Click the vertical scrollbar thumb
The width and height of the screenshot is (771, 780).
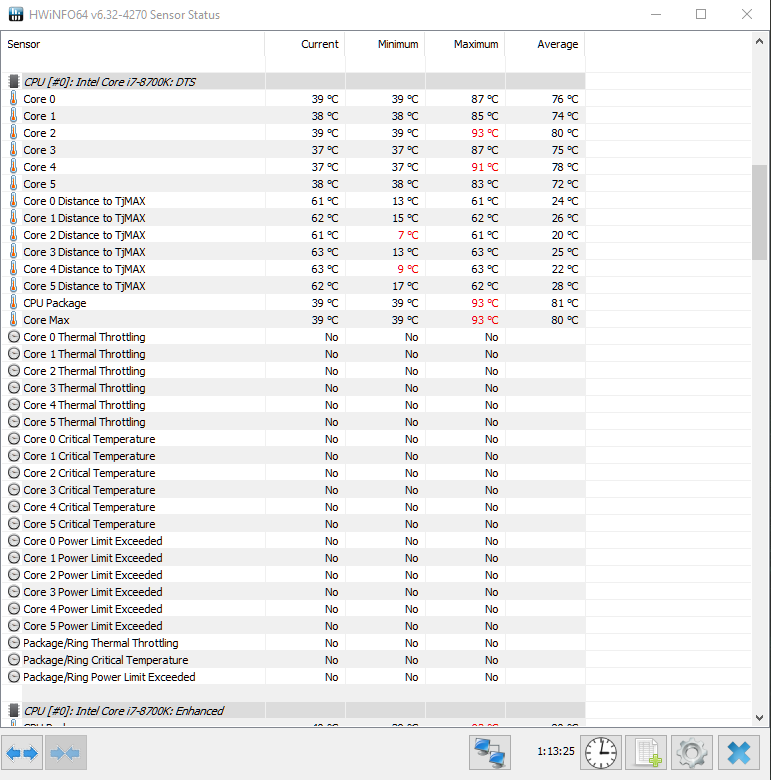(759, 212)
